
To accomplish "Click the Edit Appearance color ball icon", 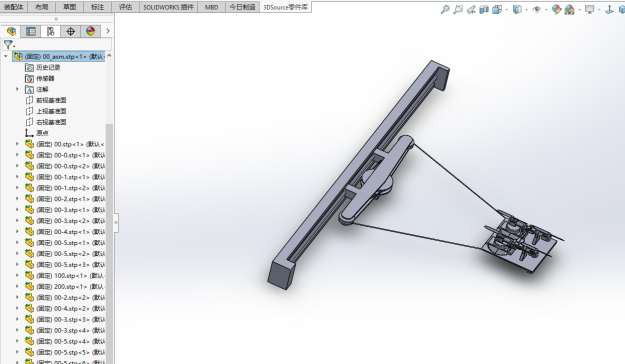I will tap(556, 9).
